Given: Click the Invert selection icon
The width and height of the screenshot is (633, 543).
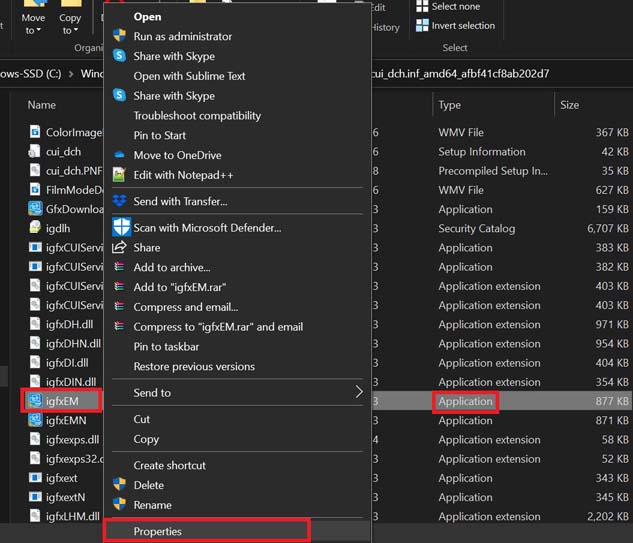Looking at the screenshot, I should 422,25.
